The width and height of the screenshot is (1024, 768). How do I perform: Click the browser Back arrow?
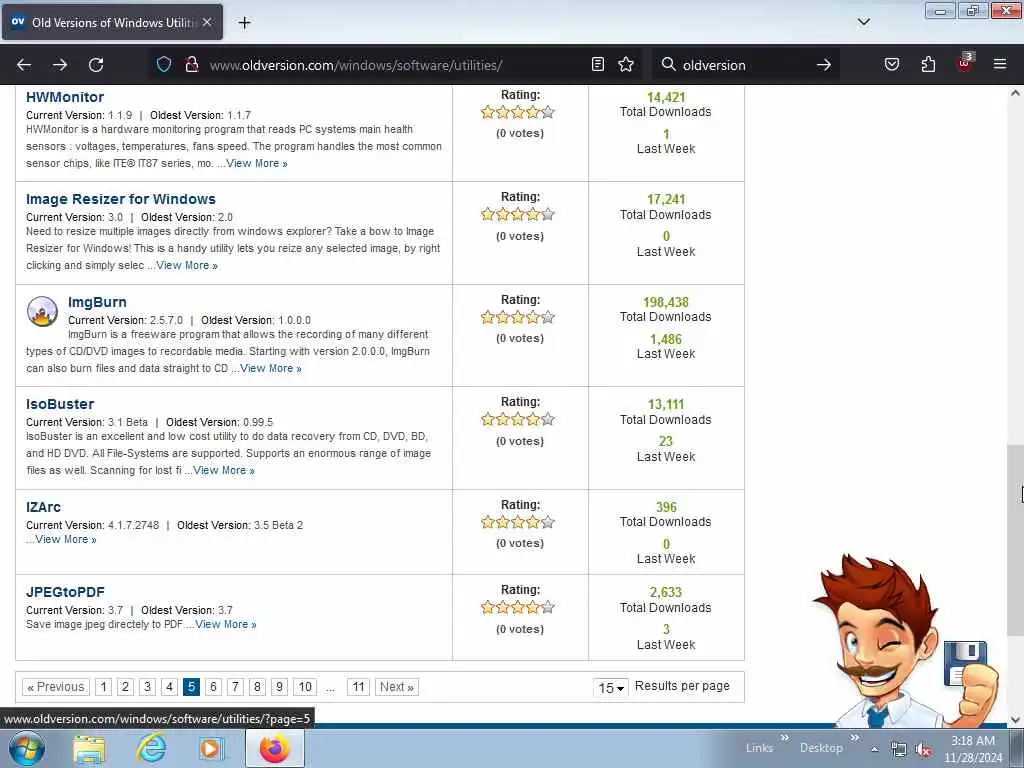(x=24, y=65)
